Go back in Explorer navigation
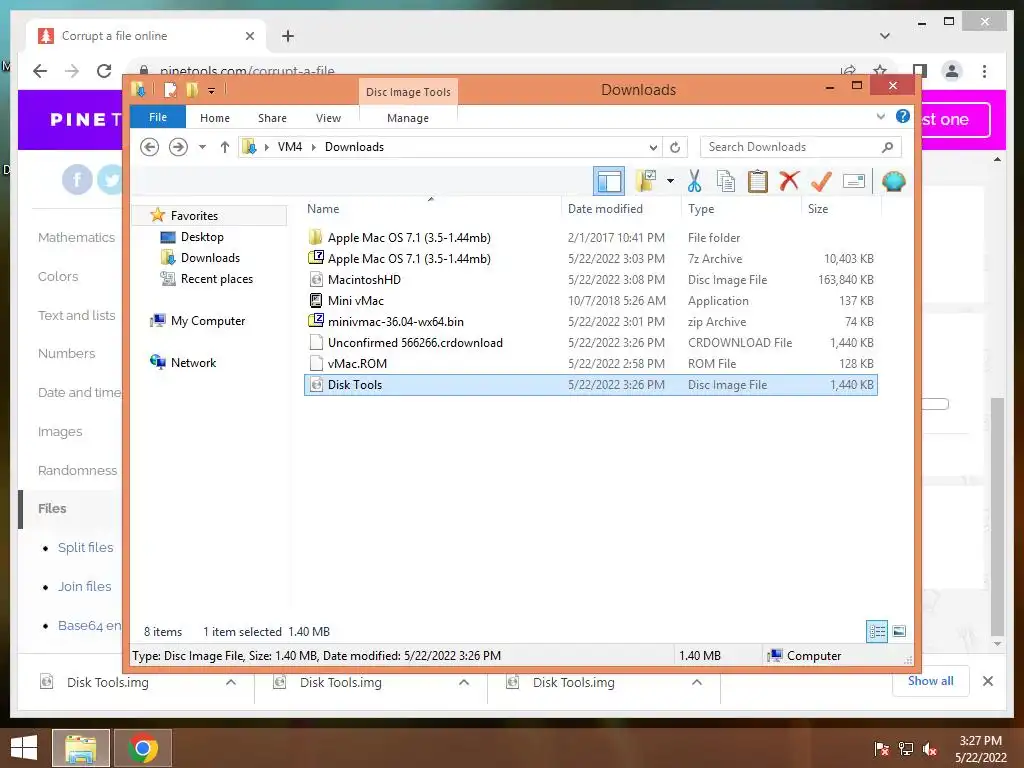The width and height of the screenshot is (1024, 768). click(150, 147)
